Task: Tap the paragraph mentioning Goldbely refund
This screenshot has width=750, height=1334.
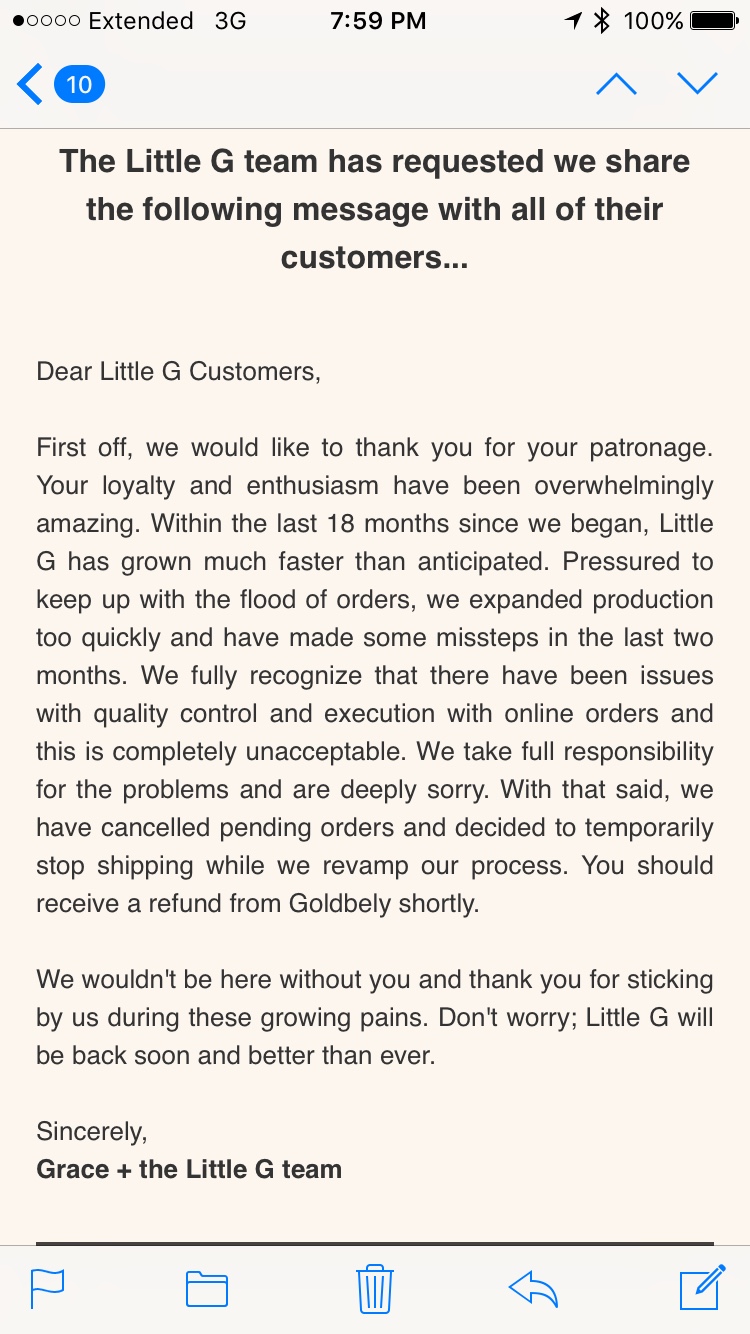Action: pyautogui.click(x=375, y=675)
